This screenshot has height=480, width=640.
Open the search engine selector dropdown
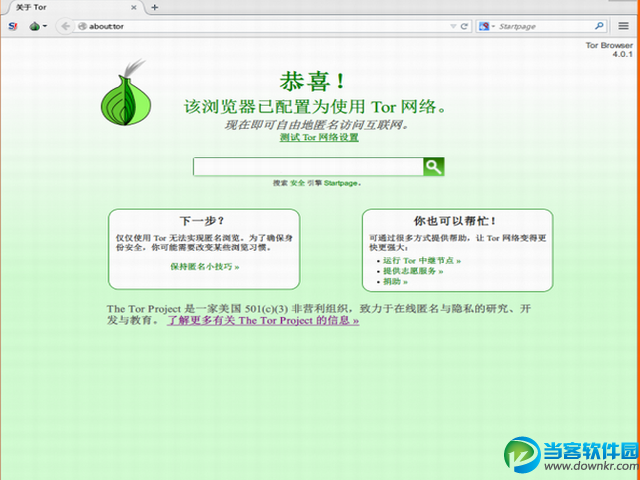click(487, 26)
